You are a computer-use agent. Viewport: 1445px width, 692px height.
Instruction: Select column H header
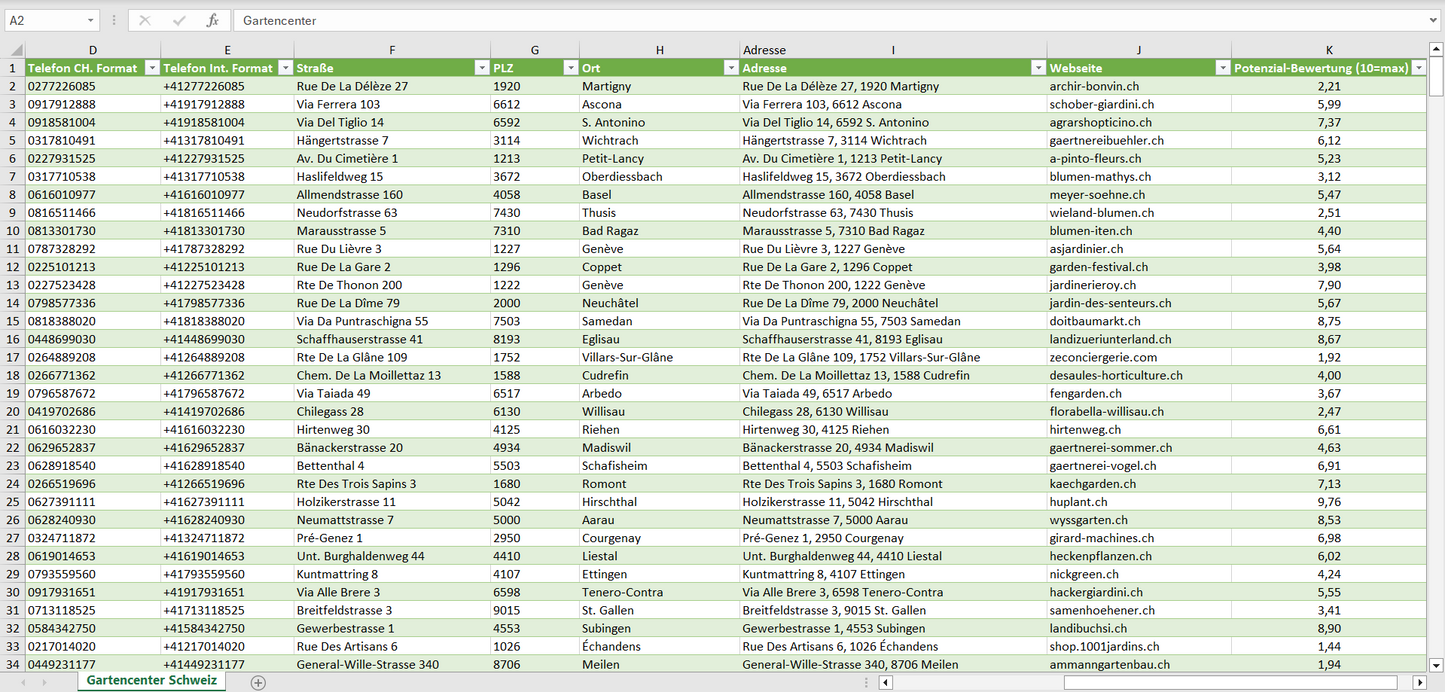659,50
